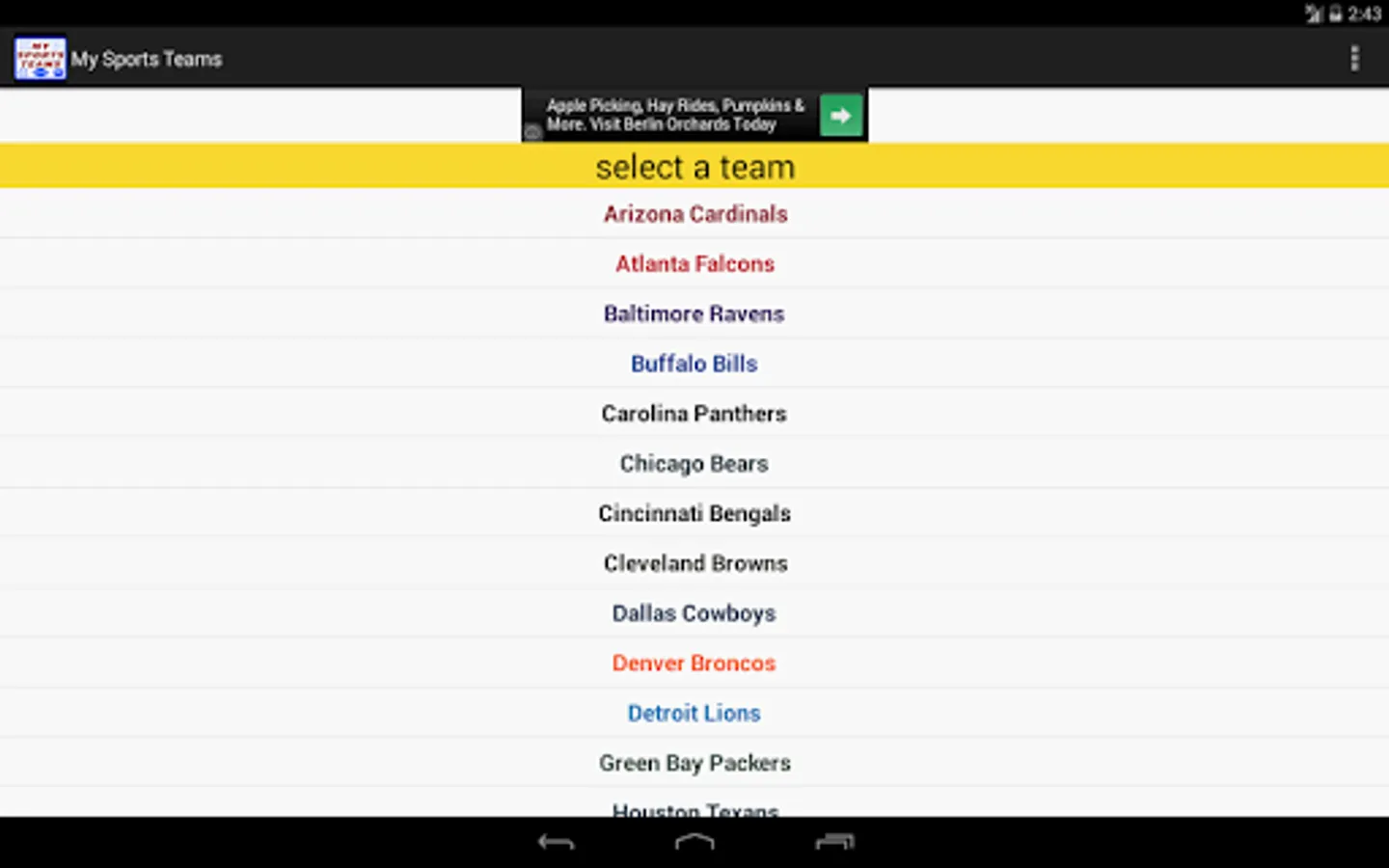Select the Denver Broncos team
This screenshot has width=1389, height=868.
[x=694, y=663]
